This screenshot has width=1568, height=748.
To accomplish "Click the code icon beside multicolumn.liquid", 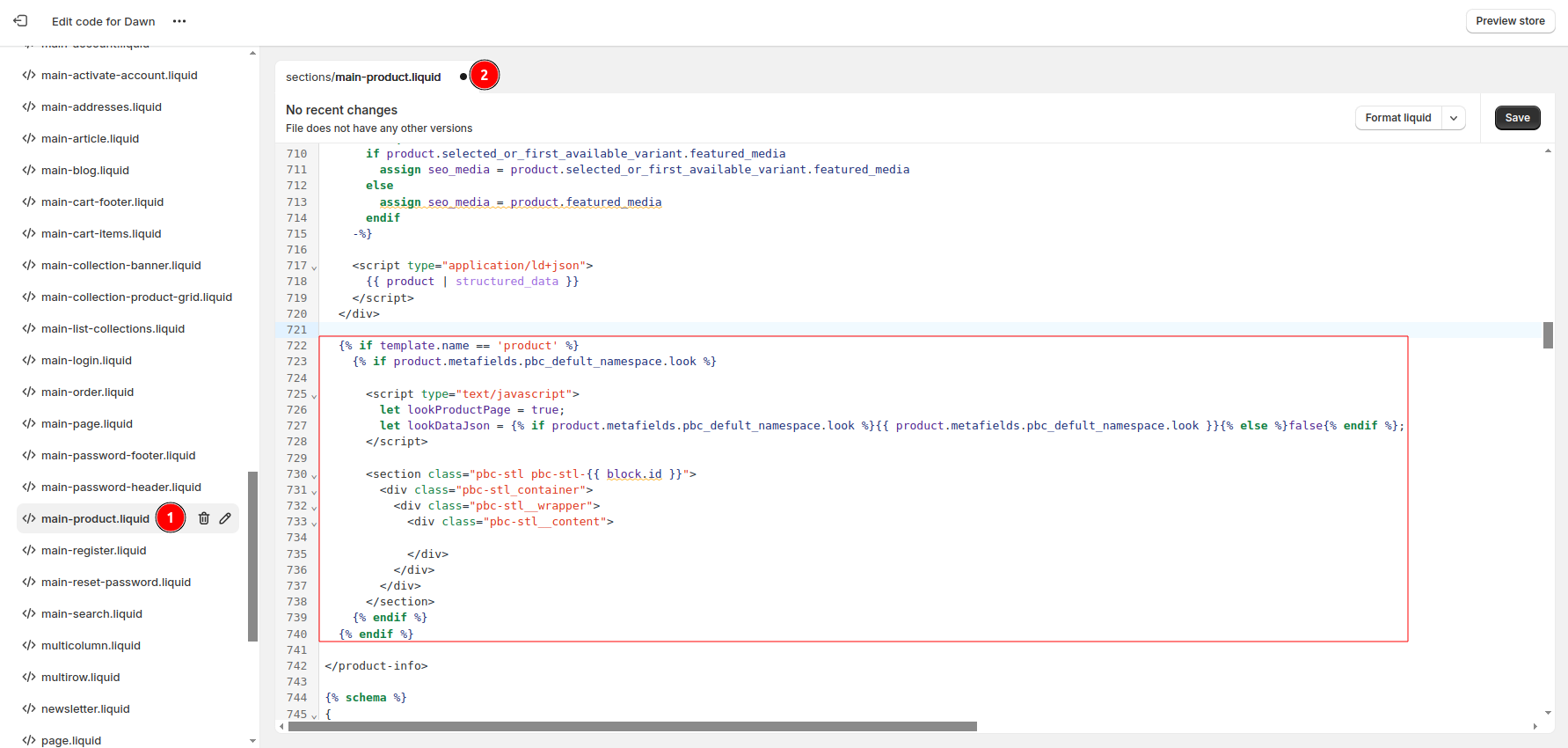I will pos(29,645).
